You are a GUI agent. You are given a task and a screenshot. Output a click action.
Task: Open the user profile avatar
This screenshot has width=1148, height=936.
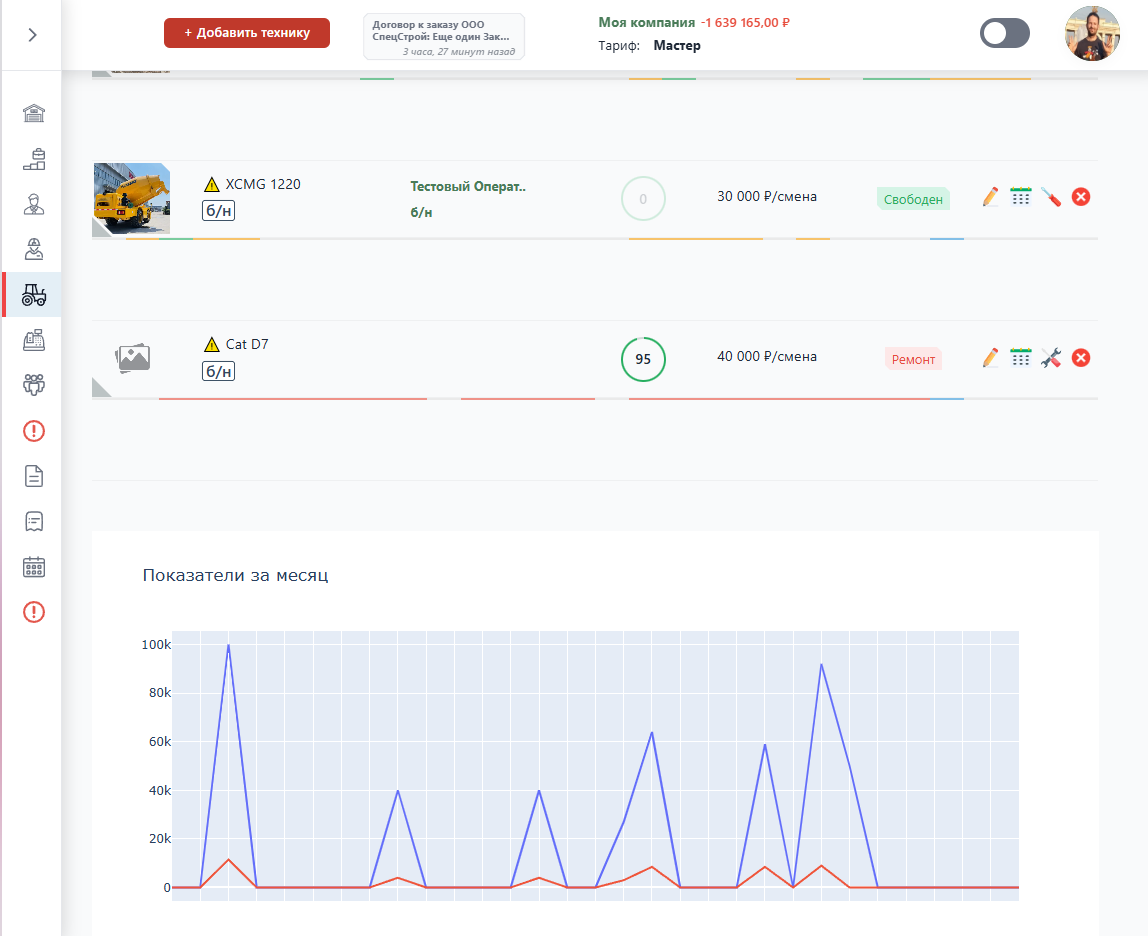pyautogui.click(x=1092, y=34)
